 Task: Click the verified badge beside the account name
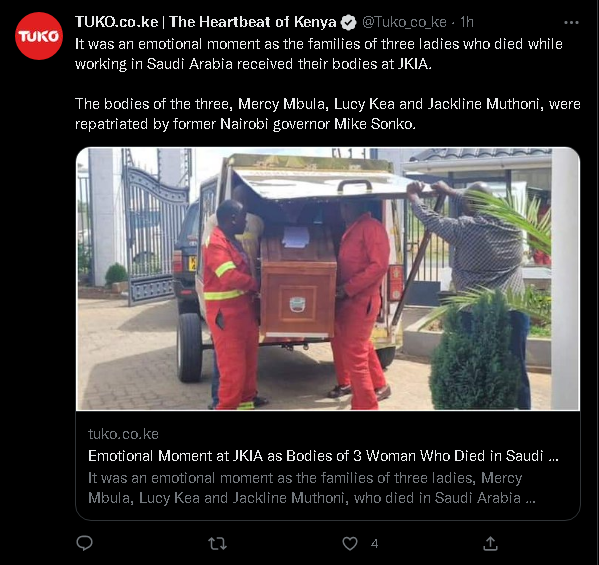click(348, 22)
